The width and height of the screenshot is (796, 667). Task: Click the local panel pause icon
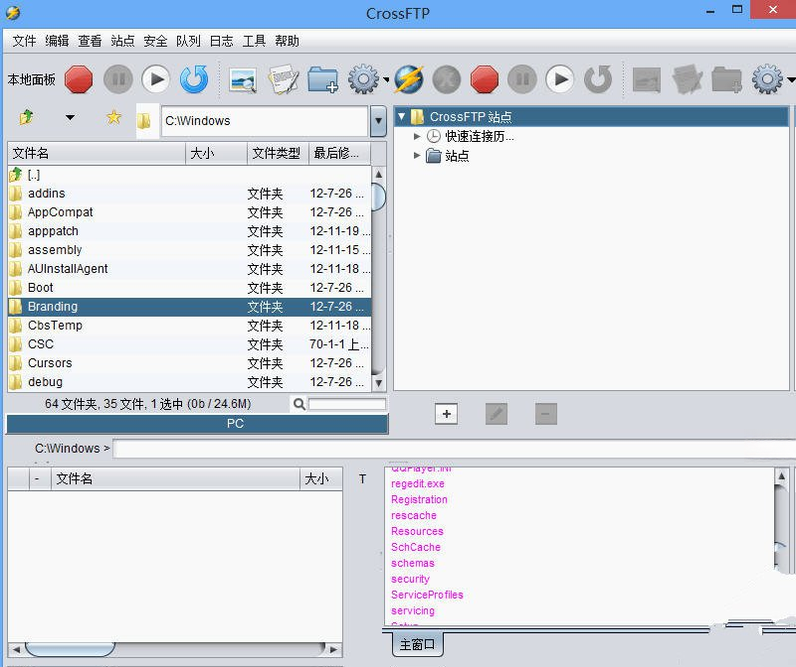click(118, 80)
